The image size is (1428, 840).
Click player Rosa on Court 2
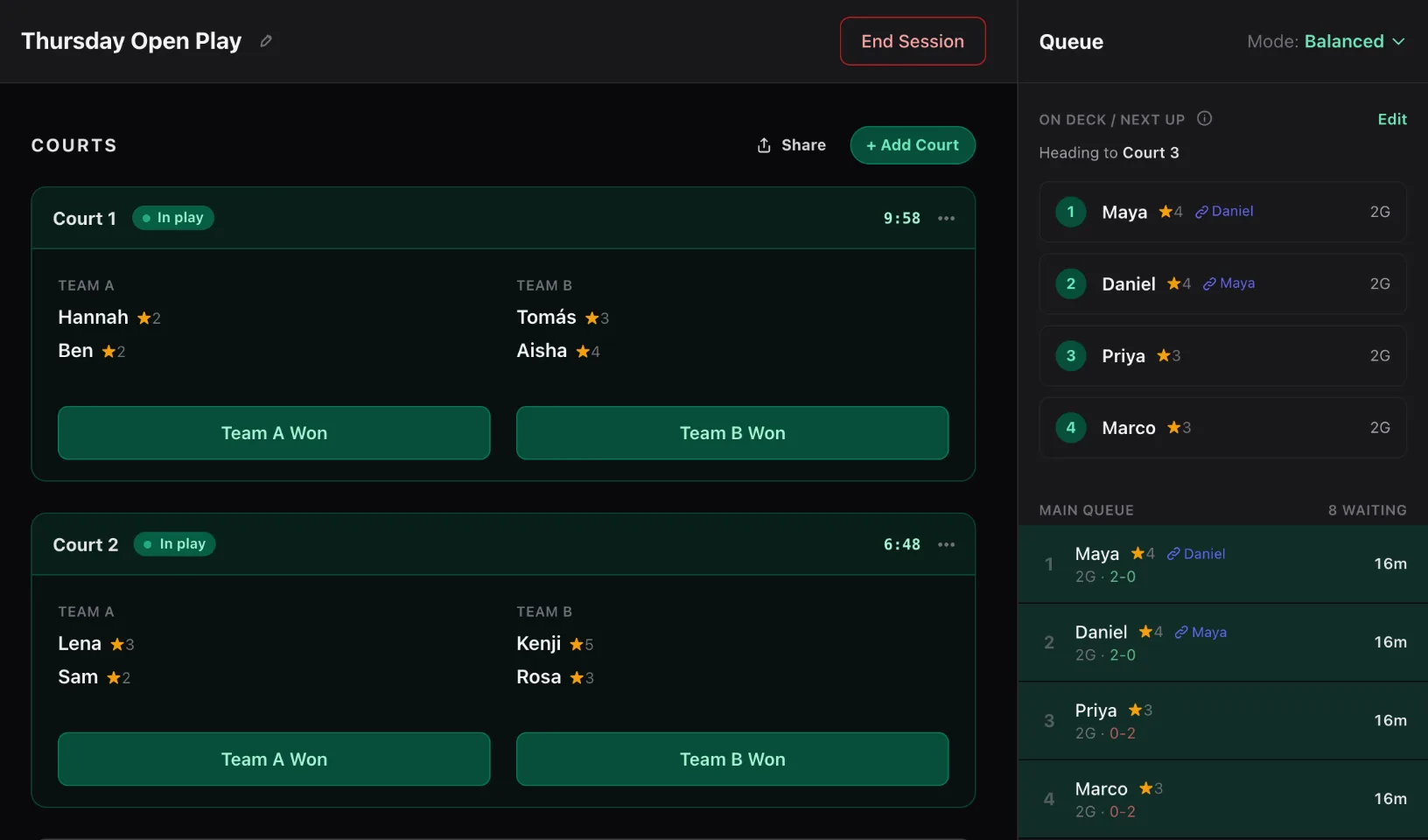[538, 677]
